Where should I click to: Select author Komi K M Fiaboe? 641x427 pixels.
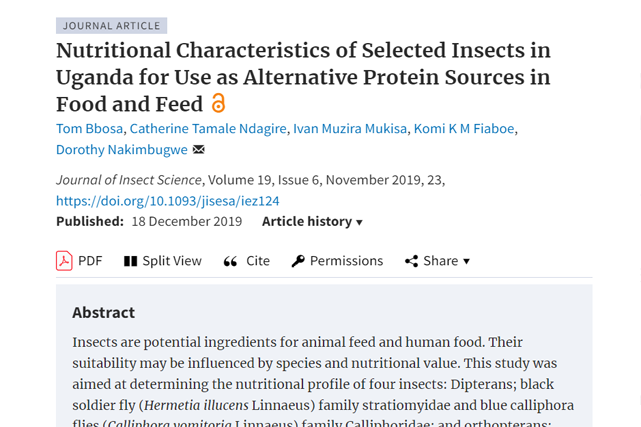click(464, 129)
